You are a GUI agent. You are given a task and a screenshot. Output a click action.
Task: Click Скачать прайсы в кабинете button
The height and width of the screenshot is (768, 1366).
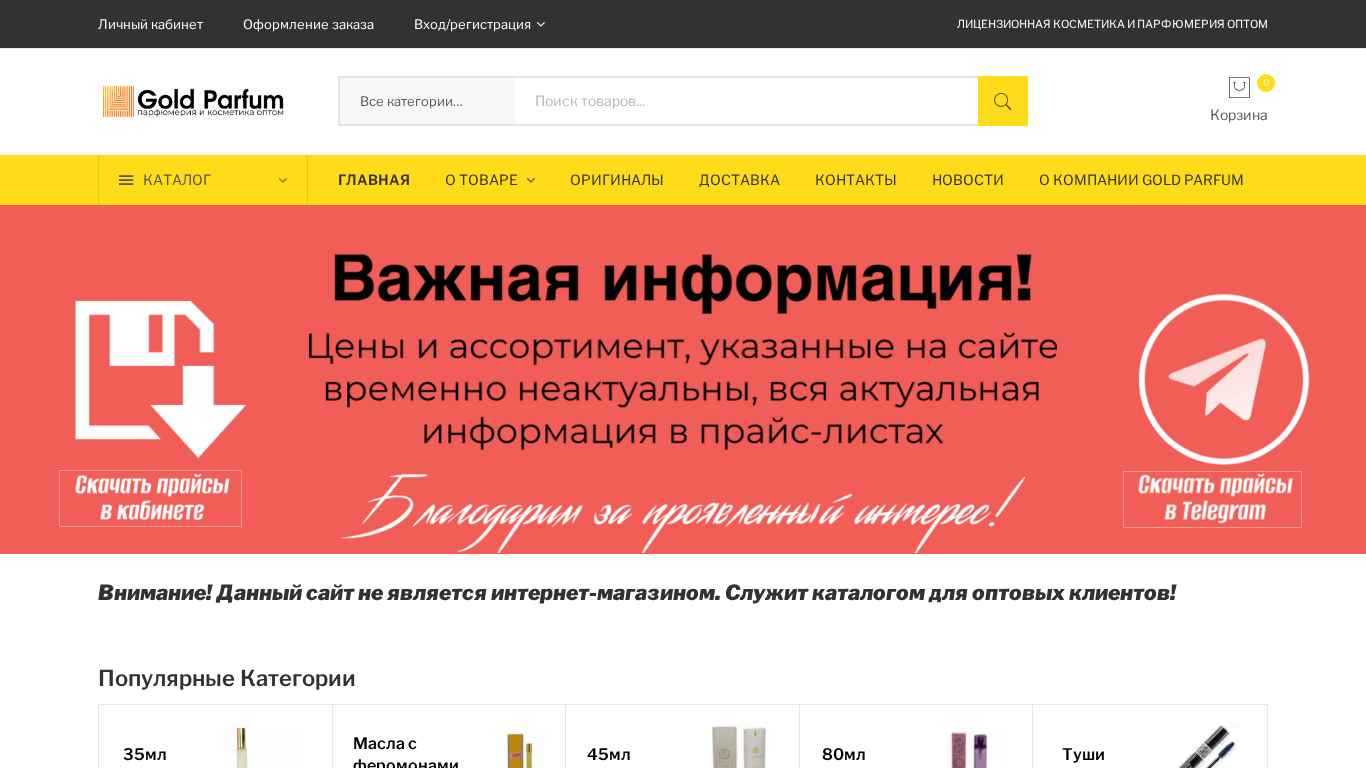click(x=150, y=498)
